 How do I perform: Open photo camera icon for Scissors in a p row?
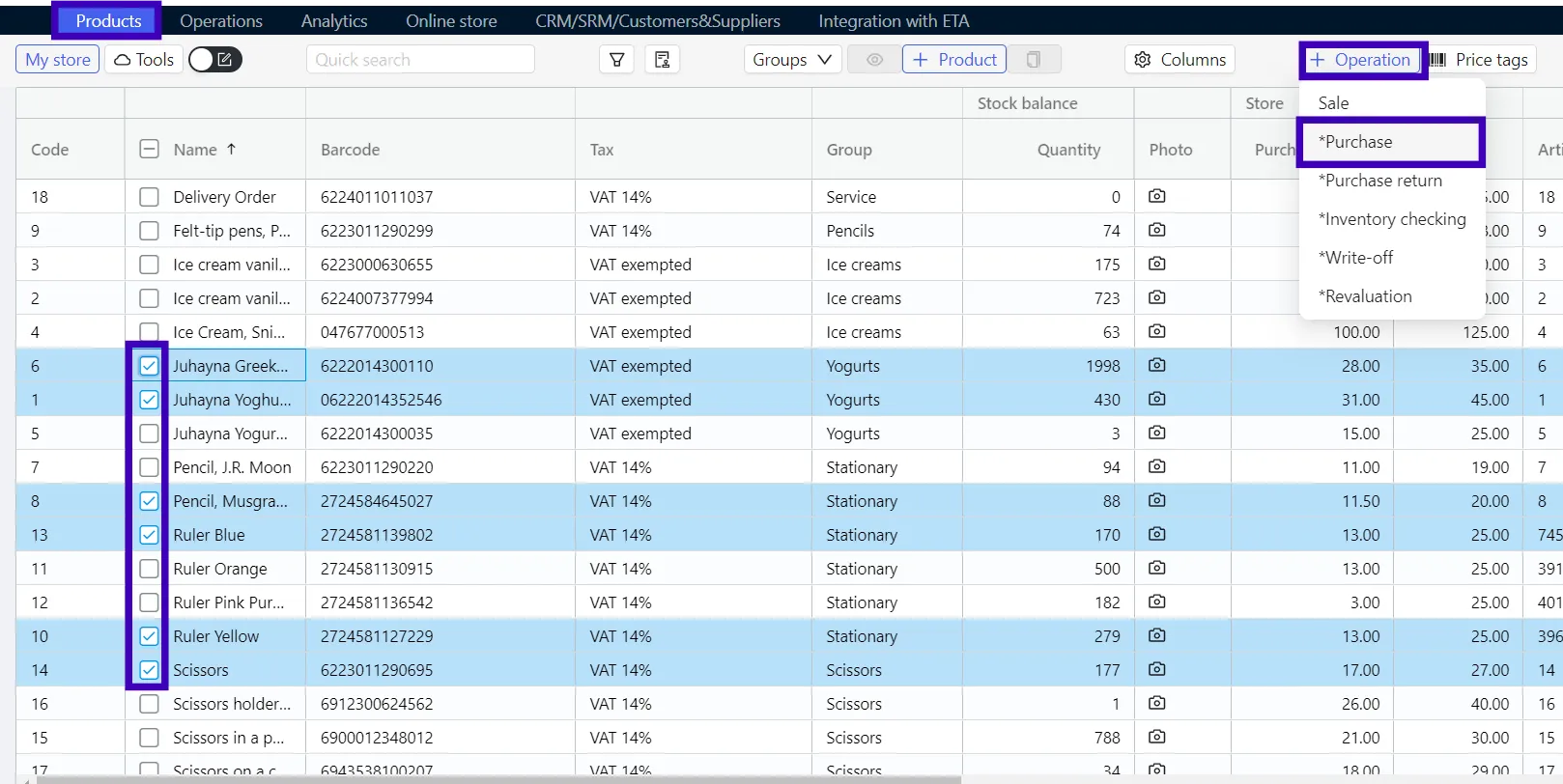(1156, 737)
